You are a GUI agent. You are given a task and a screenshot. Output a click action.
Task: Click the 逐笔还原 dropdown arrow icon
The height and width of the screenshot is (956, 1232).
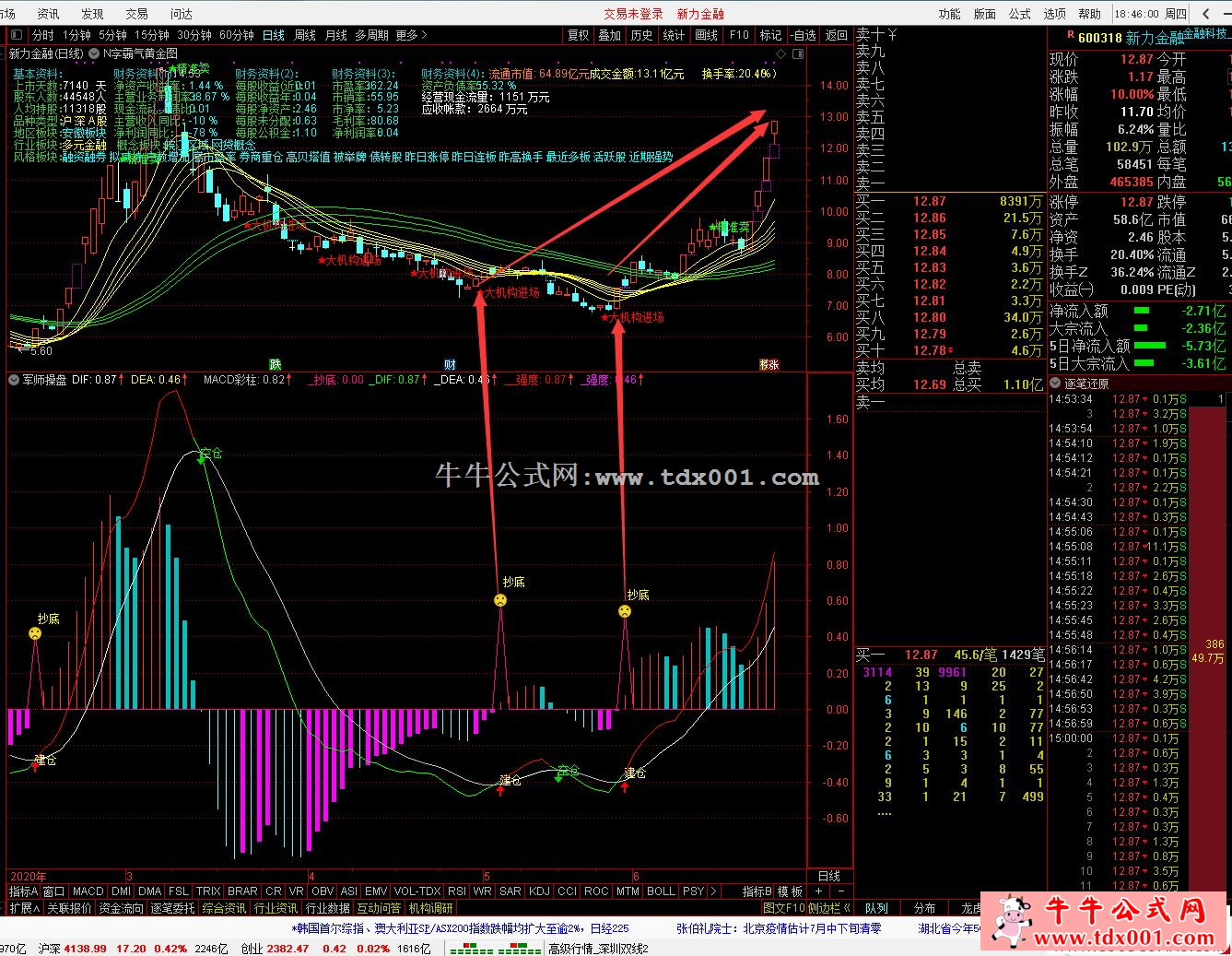click(1056, 384)
